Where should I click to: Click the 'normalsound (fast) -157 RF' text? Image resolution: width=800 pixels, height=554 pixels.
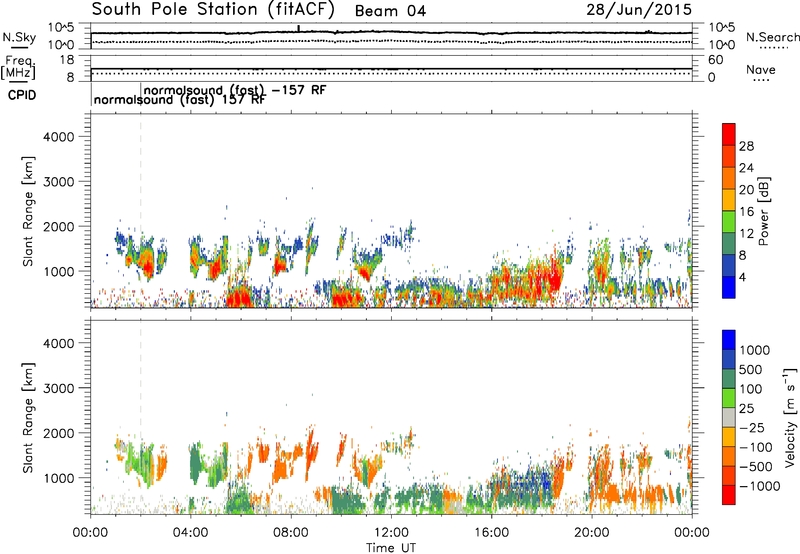tap(235, 90)
